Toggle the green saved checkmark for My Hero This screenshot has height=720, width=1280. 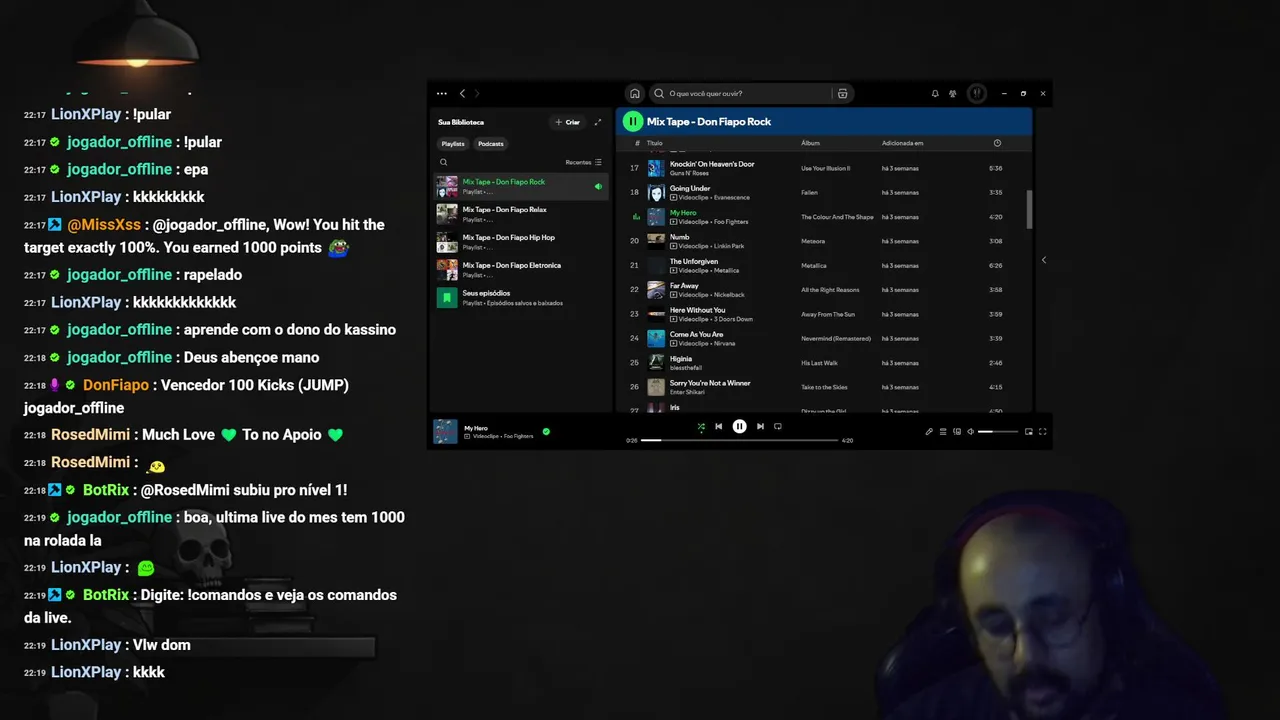click(546, 432)
